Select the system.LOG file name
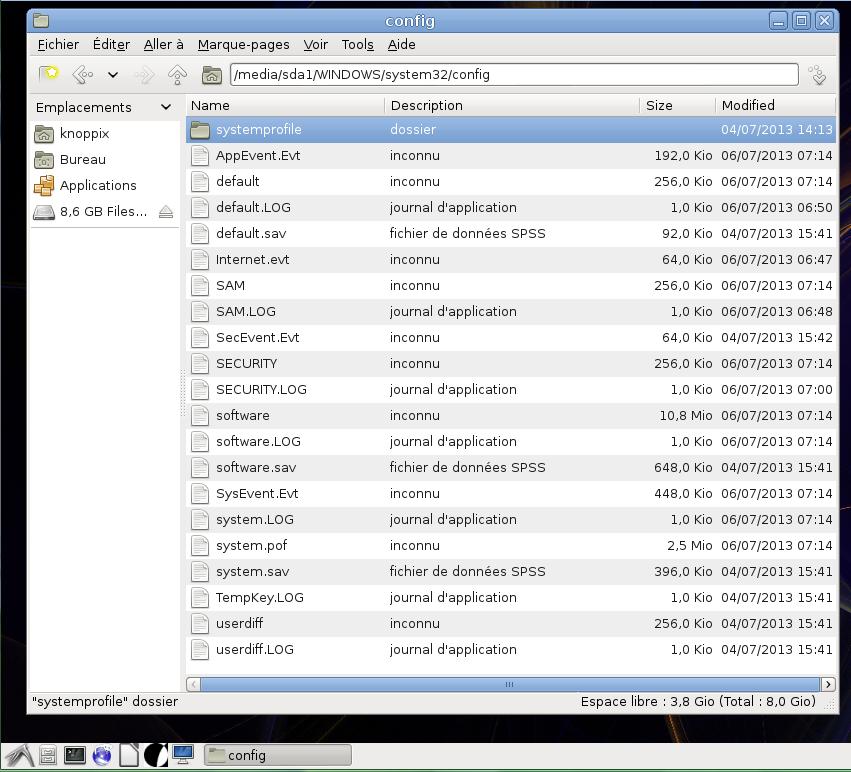Image resolution: width=851 pixels, height=772 pixels. click(255, 520)
